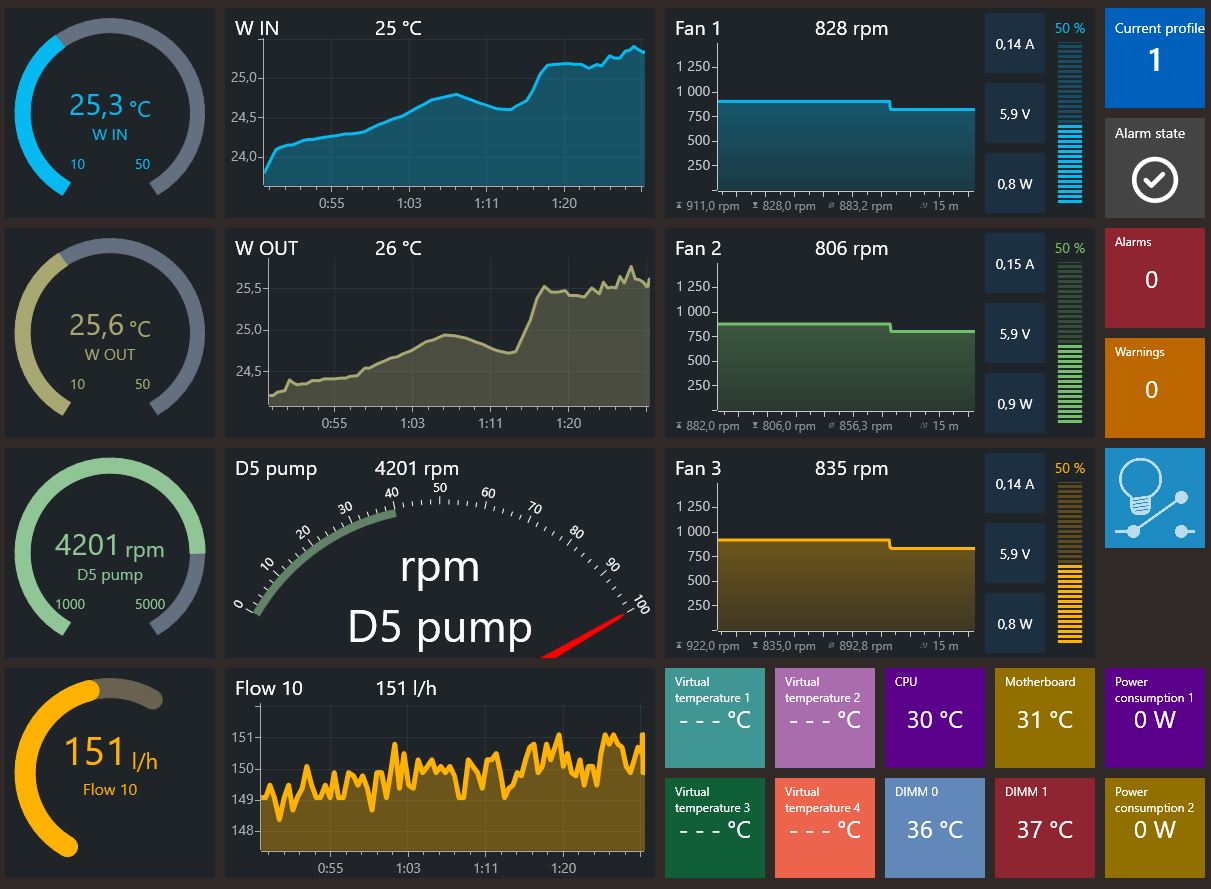Select the Current profile 1 tile
Image resolution: width=1211 pixels, height=889 pixels.
click(1154, 58)
